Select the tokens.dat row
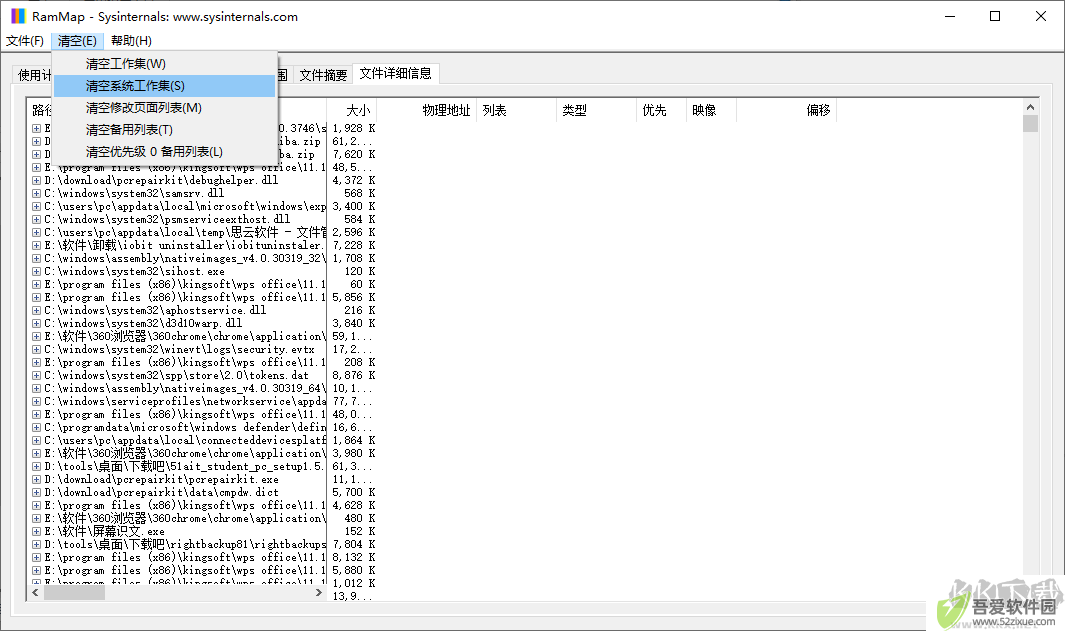The height and width of the screenshot is (631, 1065). [x=177, y=376]
